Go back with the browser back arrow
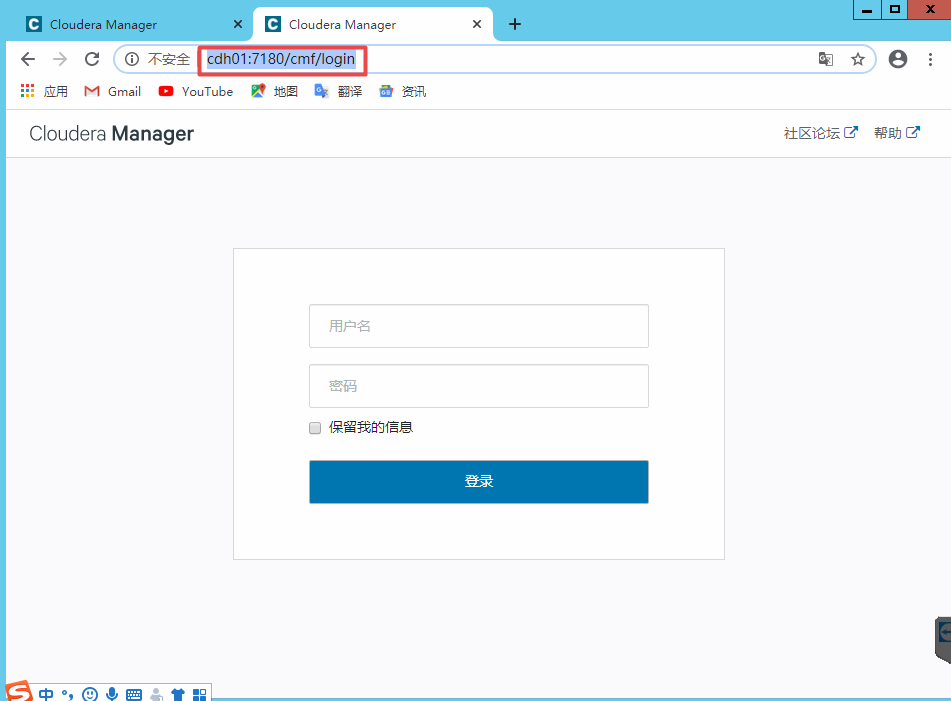951x701 pixels. [28, 59]
